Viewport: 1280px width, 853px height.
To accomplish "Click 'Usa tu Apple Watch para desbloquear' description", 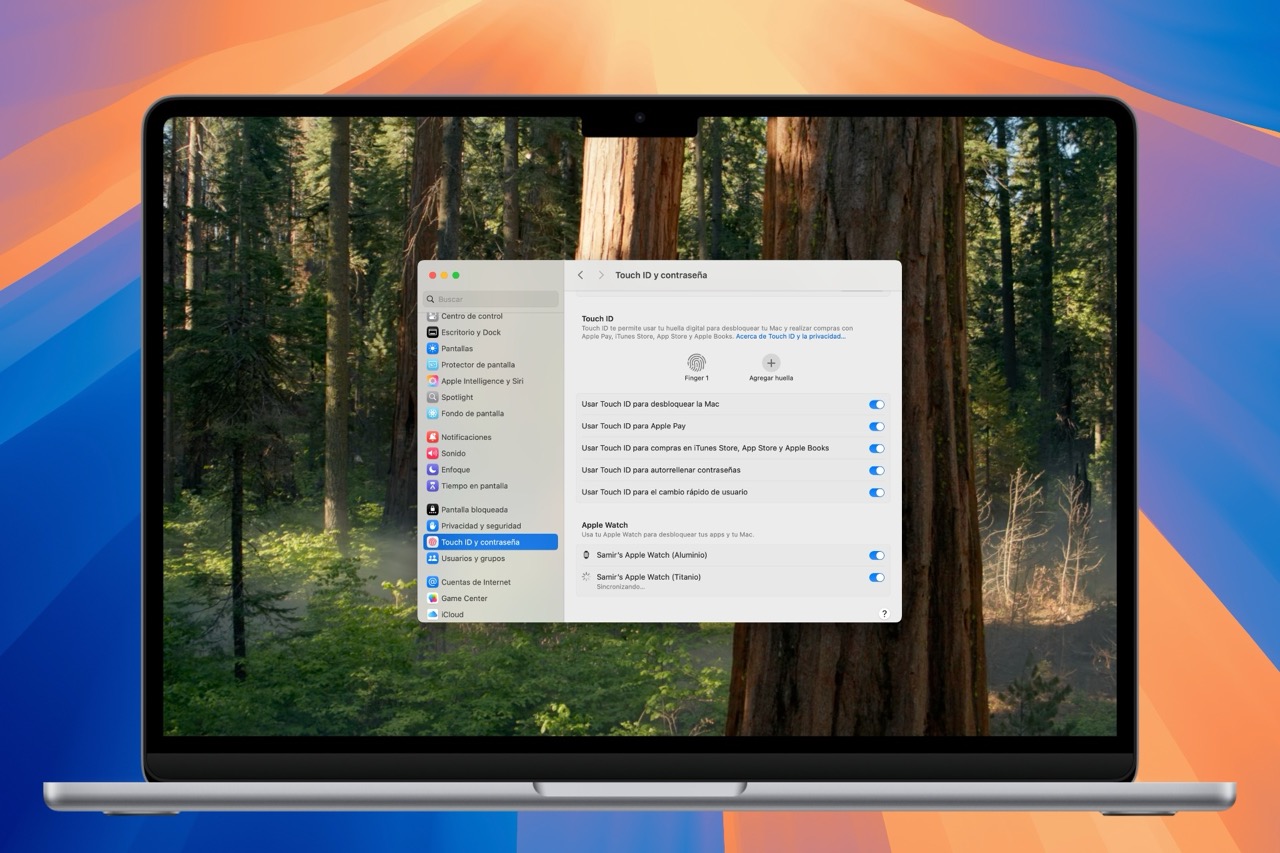I will 668,535.
